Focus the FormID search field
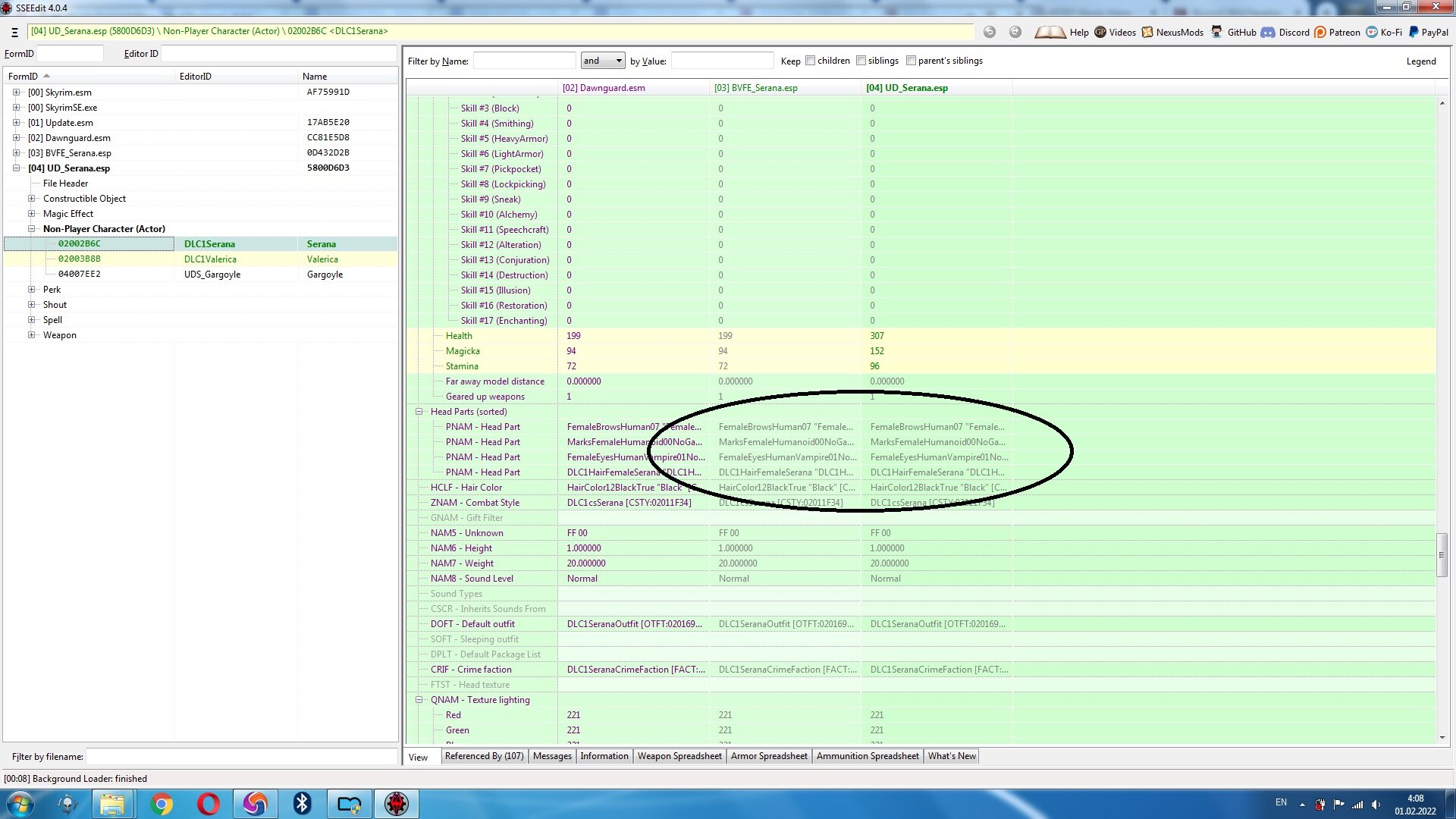The image size is (1456, 819). click(x=70, y=54)
